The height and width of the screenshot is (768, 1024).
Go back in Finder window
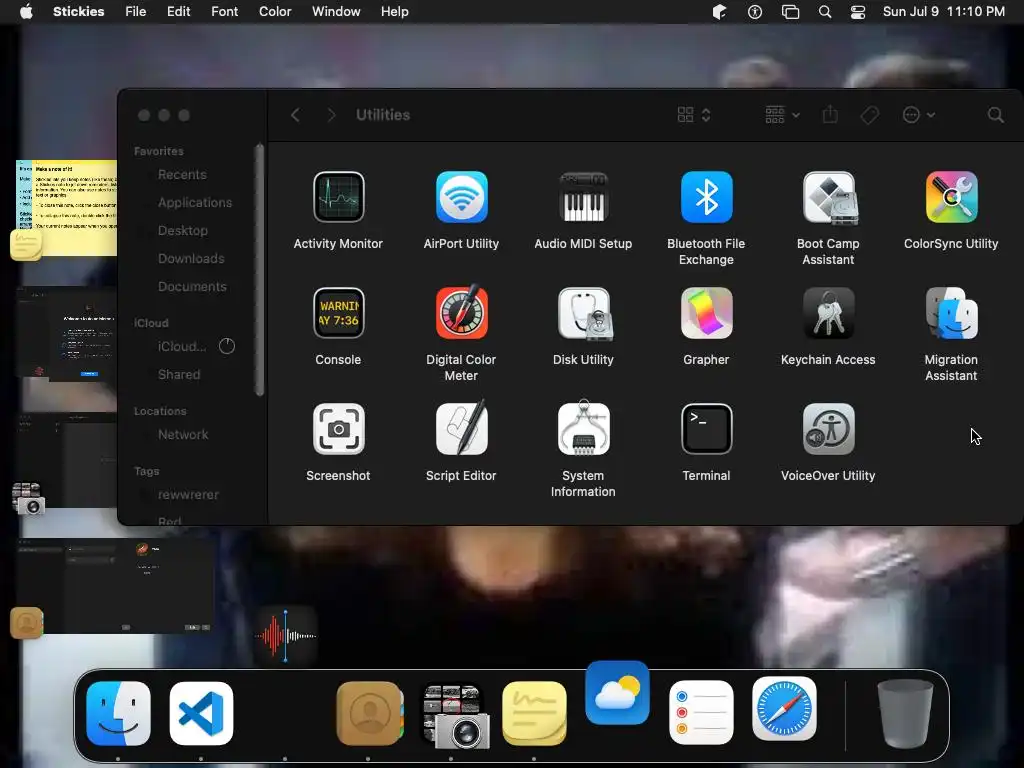(x=295, y=115)
